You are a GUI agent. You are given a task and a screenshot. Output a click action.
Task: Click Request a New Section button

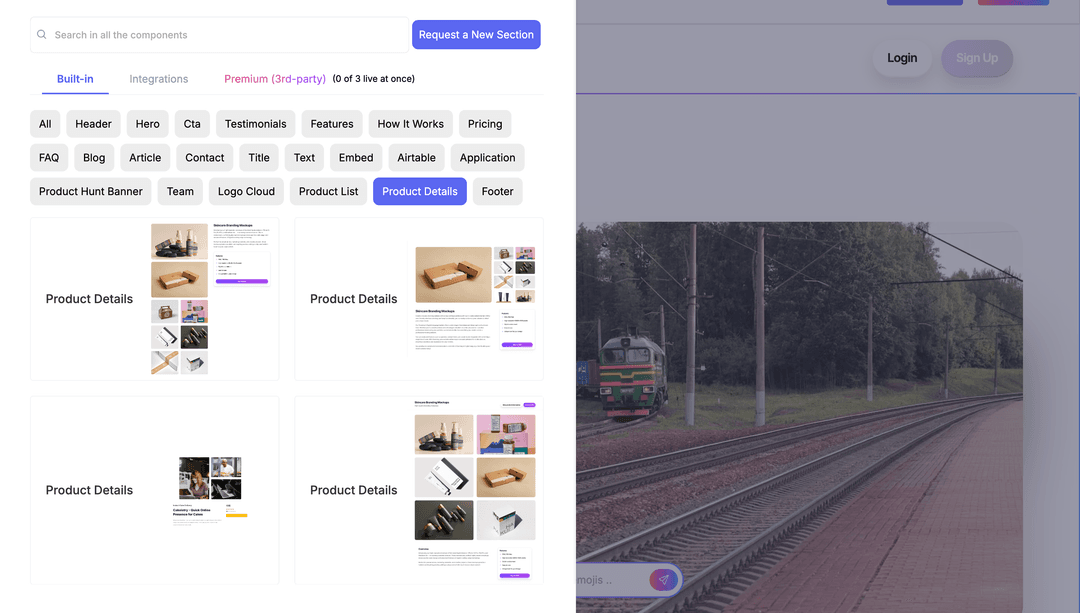(x=476, y=34)
